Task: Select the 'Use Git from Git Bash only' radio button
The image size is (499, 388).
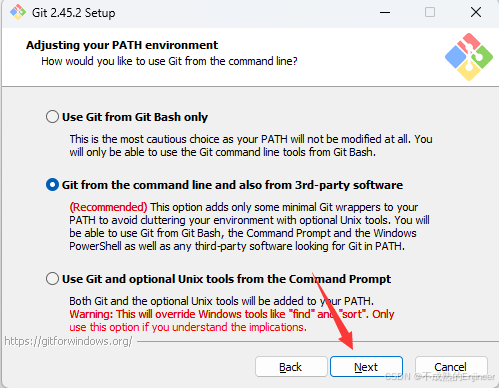Action: click(x=52, y=117)
